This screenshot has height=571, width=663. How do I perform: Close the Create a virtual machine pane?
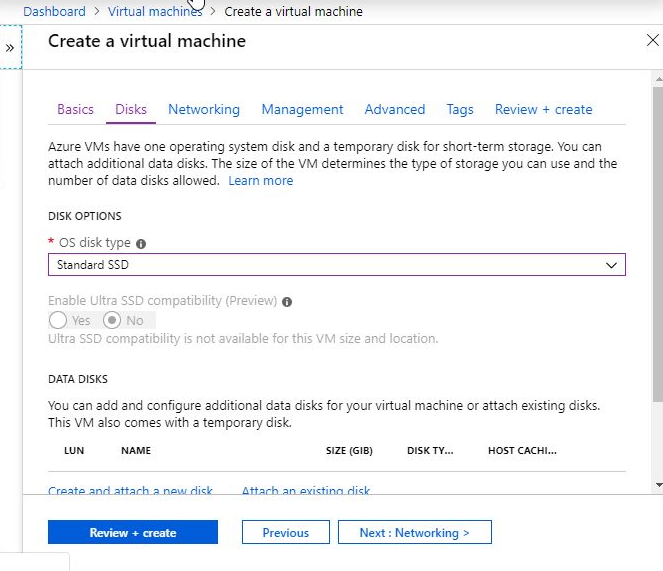click(x=653, y=41)
